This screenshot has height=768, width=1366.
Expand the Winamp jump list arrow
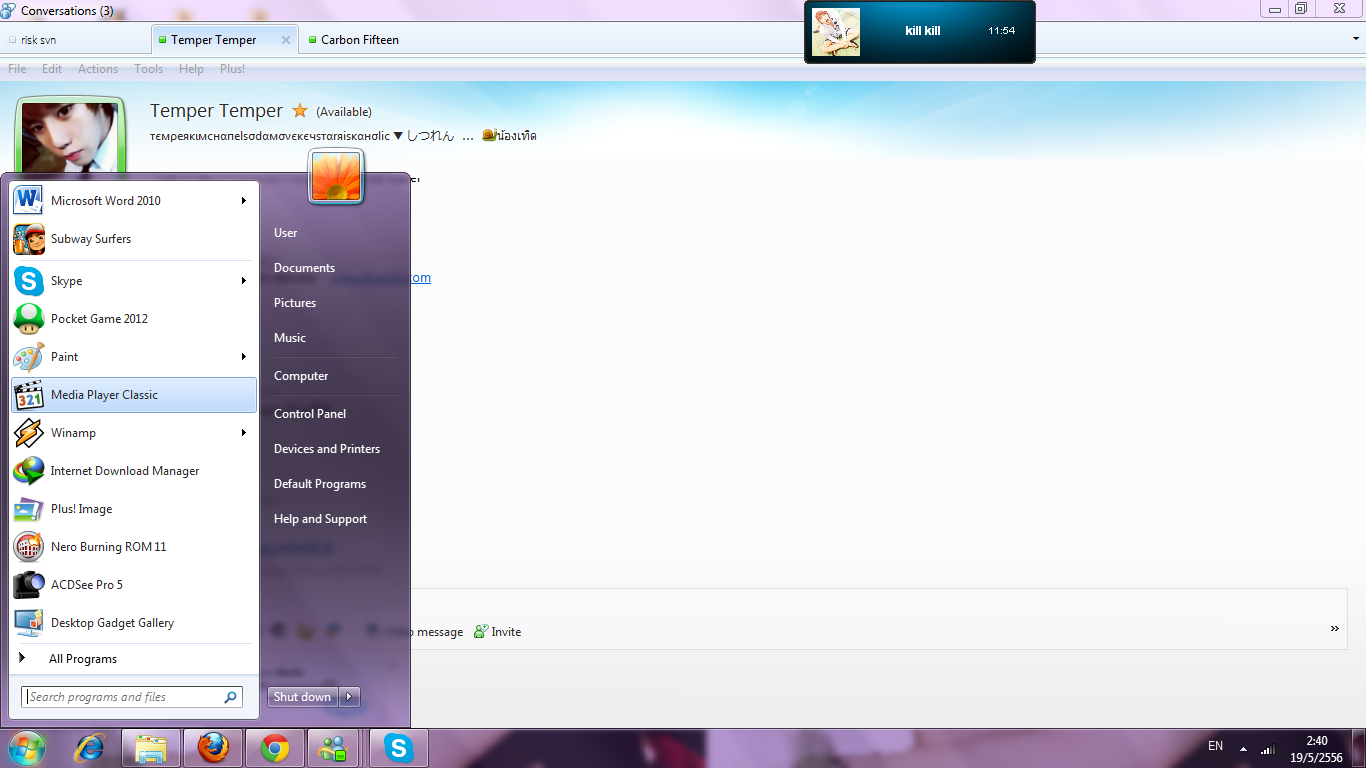[x=243, y=433]
